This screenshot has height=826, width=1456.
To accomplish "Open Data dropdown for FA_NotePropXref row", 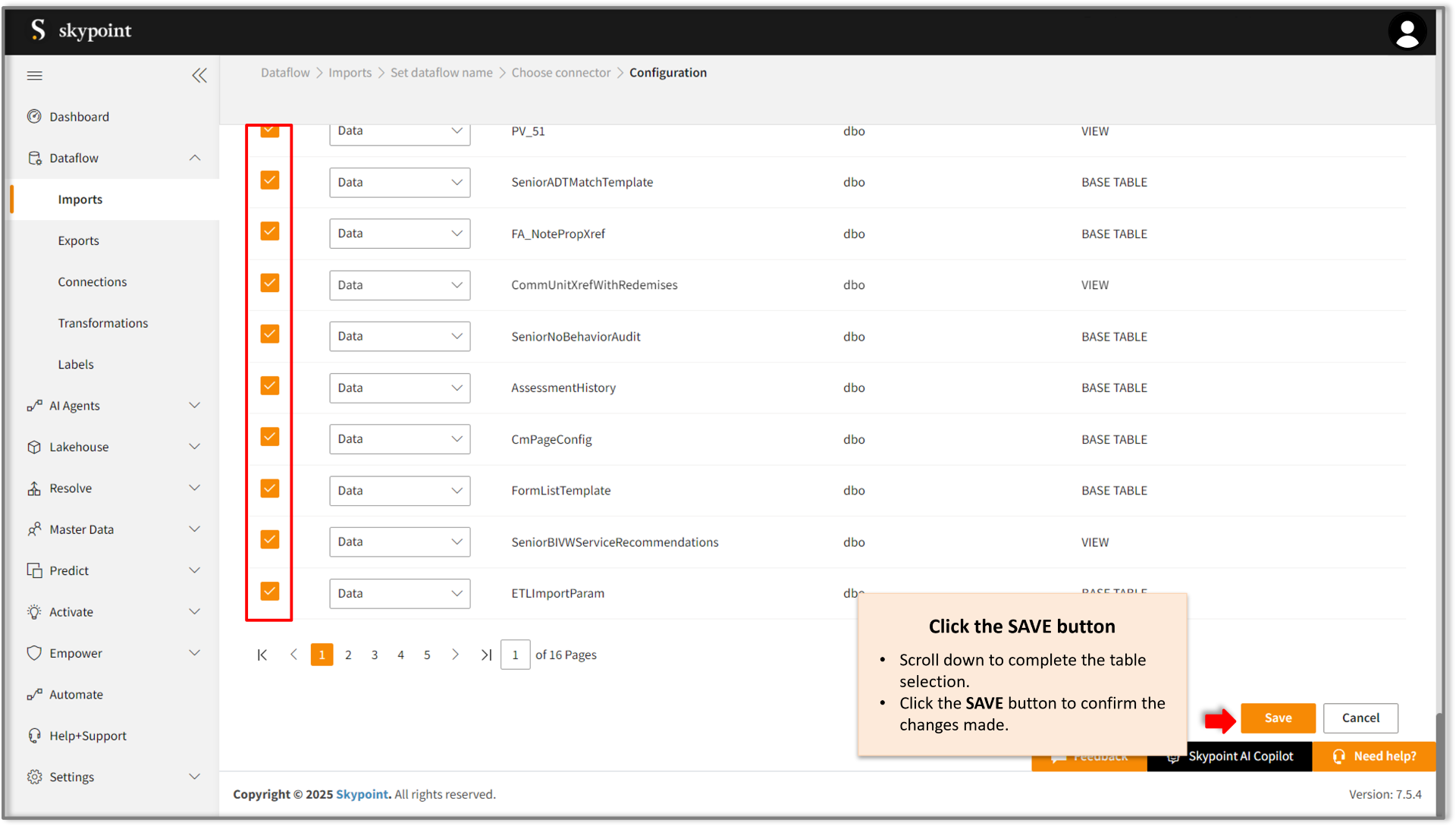I will (x=400, y=234).
